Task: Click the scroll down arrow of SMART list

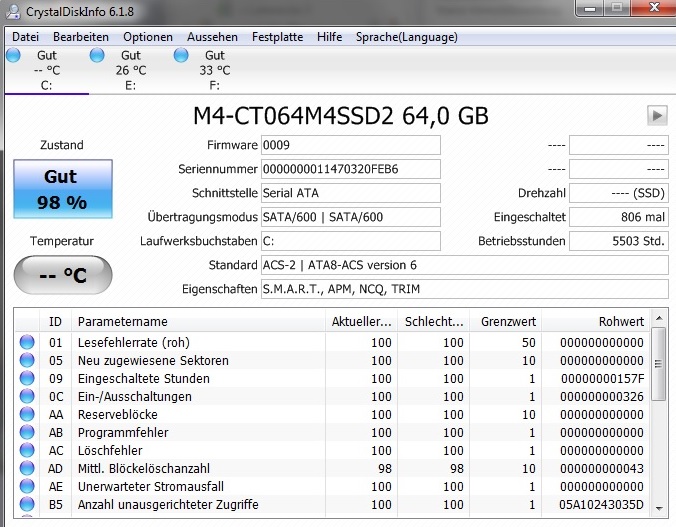Action: tap(659, 508)
